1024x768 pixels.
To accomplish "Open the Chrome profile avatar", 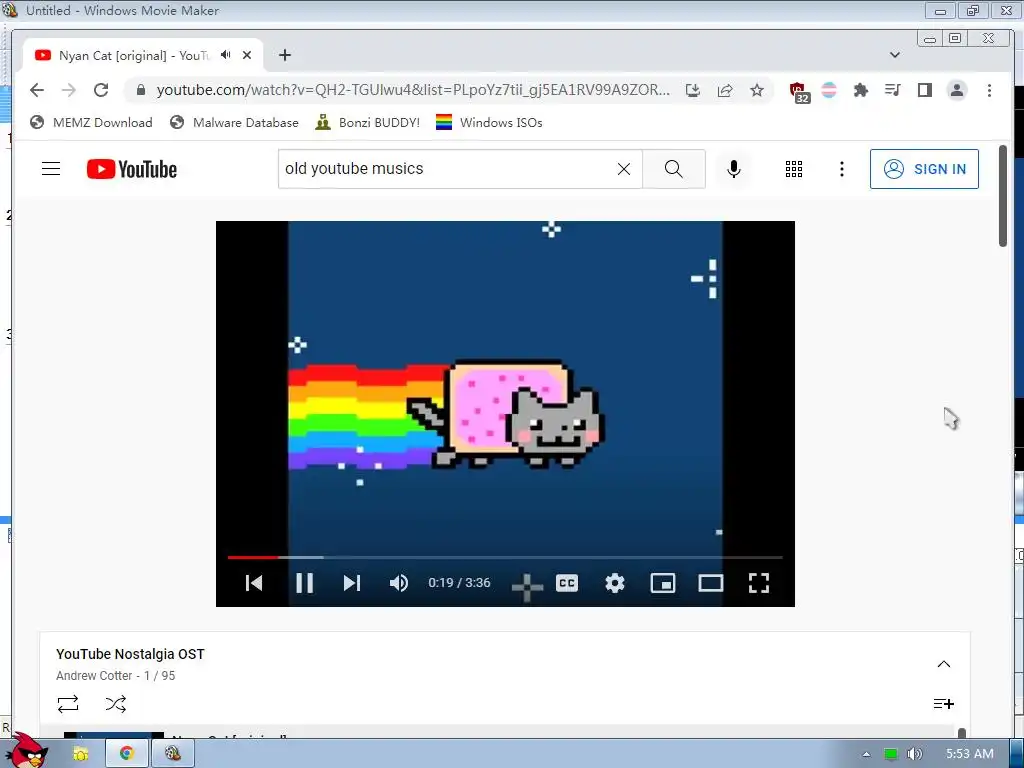I will tap(957, 90).
